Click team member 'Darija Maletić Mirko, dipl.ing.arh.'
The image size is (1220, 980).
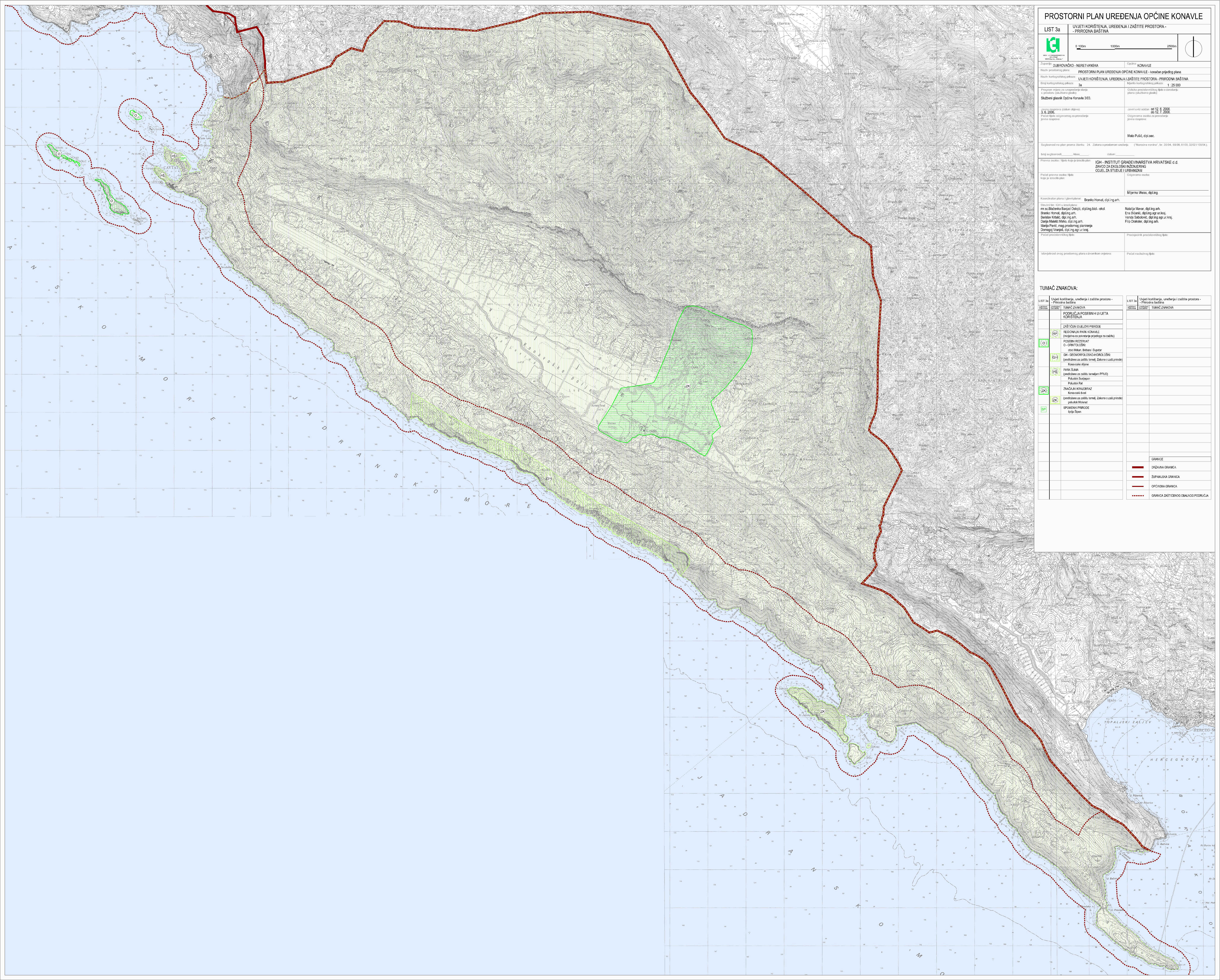pos(1062,221)
